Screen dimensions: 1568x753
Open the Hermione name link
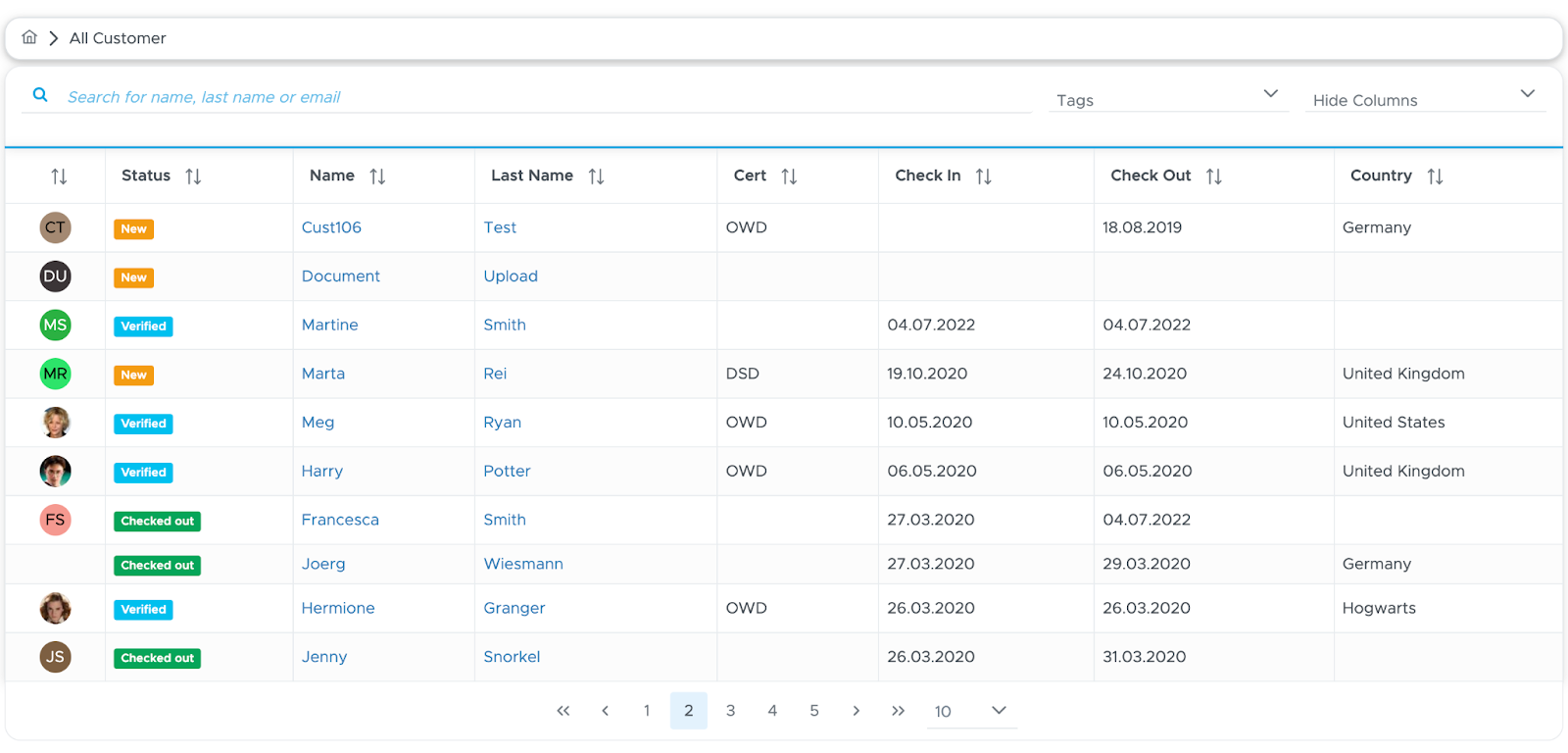[x=338, y=608]
